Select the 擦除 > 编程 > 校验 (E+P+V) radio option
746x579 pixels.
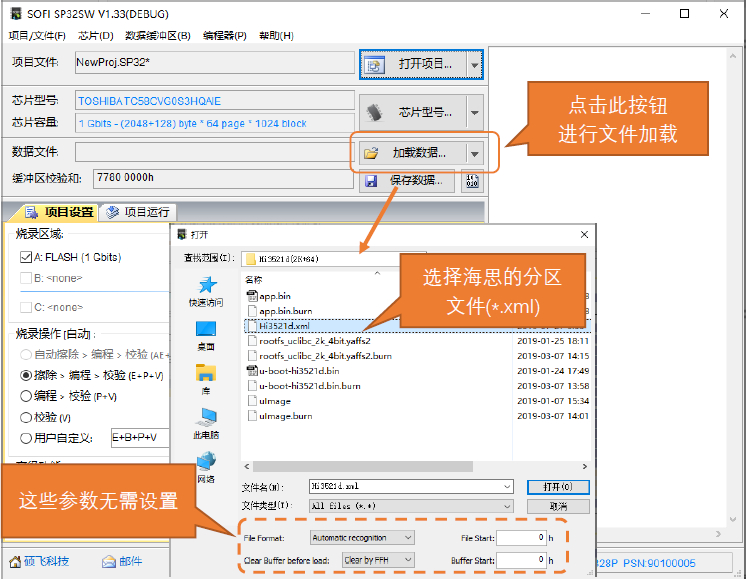[x=27, y=375]
